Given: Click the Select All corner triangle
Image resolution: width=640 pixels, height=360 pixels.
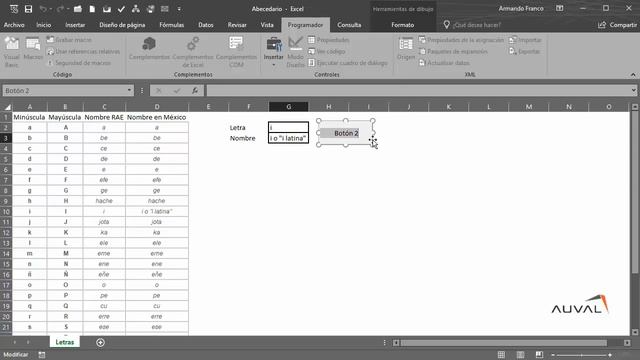Looking at the screenshot, I should [7, 107].
